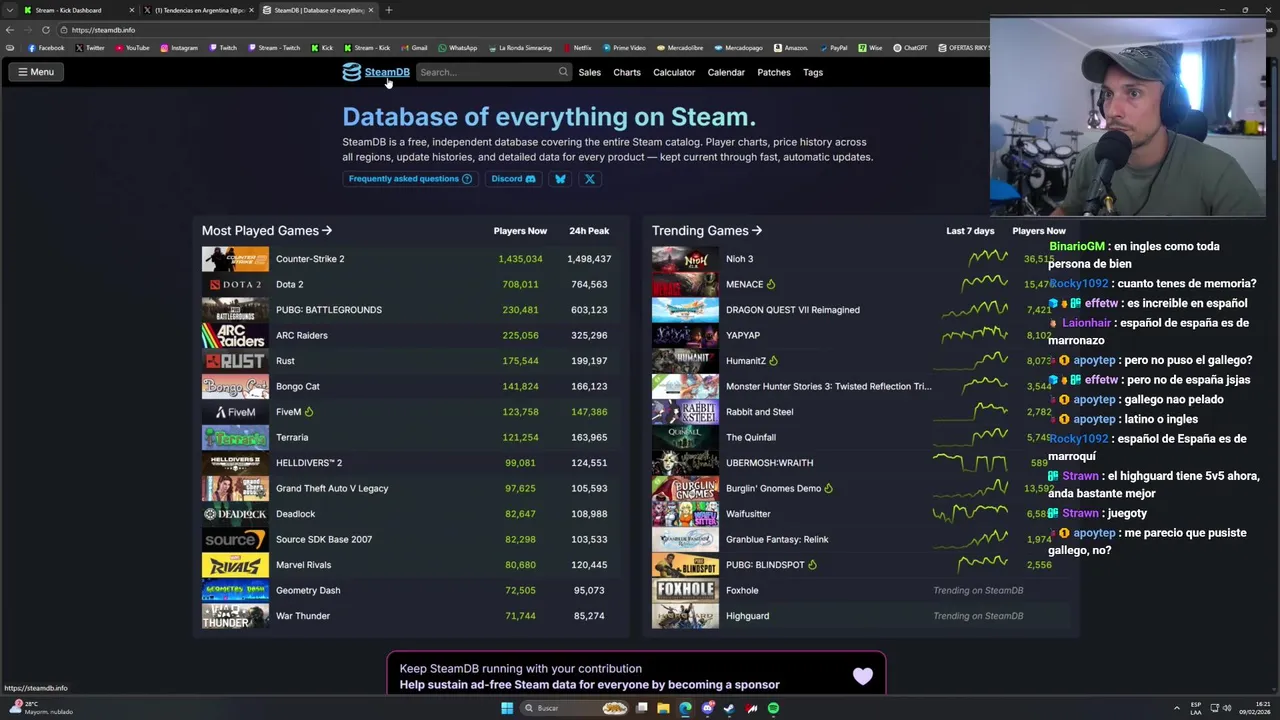The image size is (1280, 720).
Task: Open the Terraria entry
Action: [292, 437]
